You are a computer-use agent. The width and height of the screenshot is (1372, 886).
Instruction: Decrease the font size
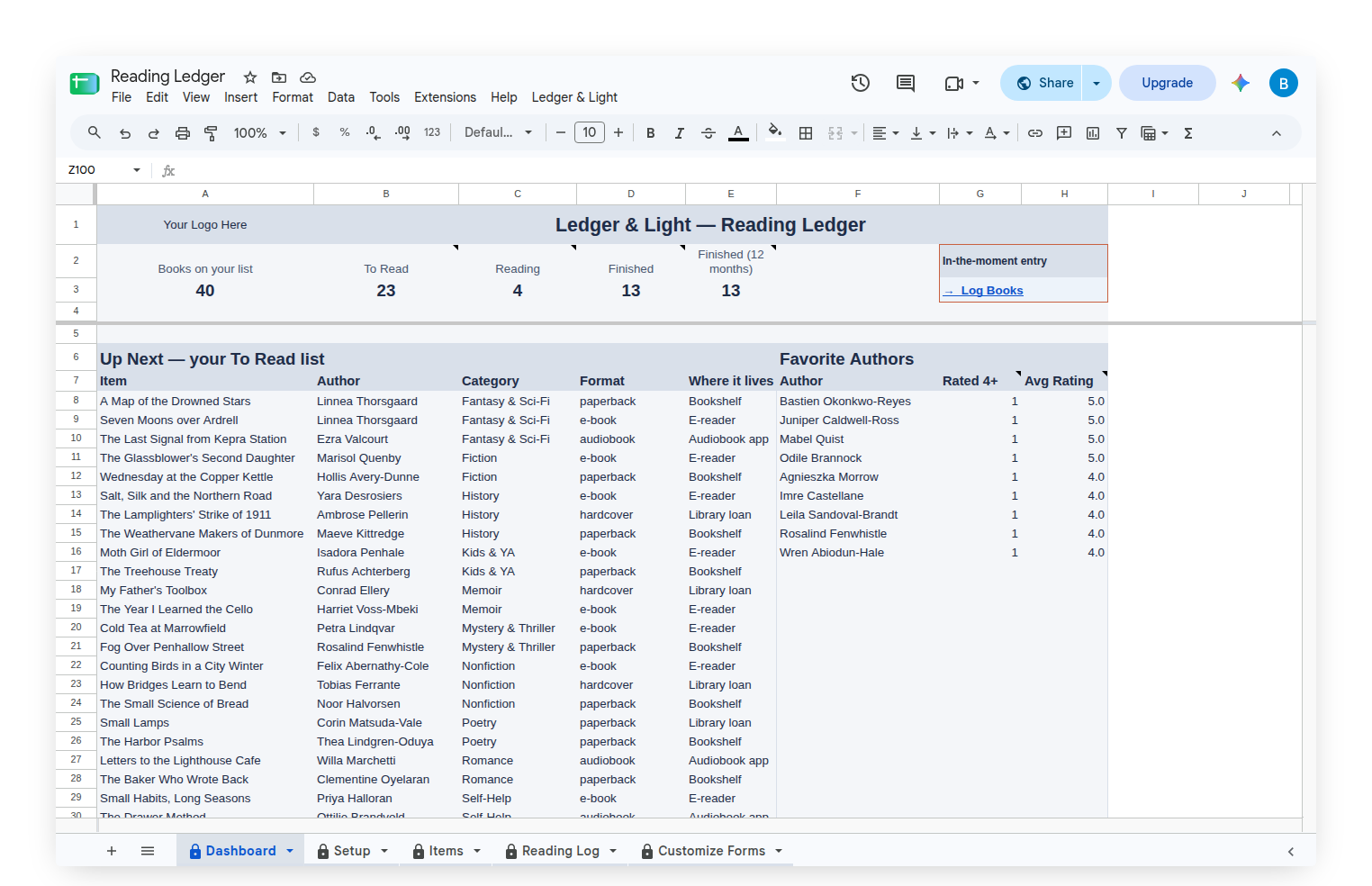[x=561, y=133]
